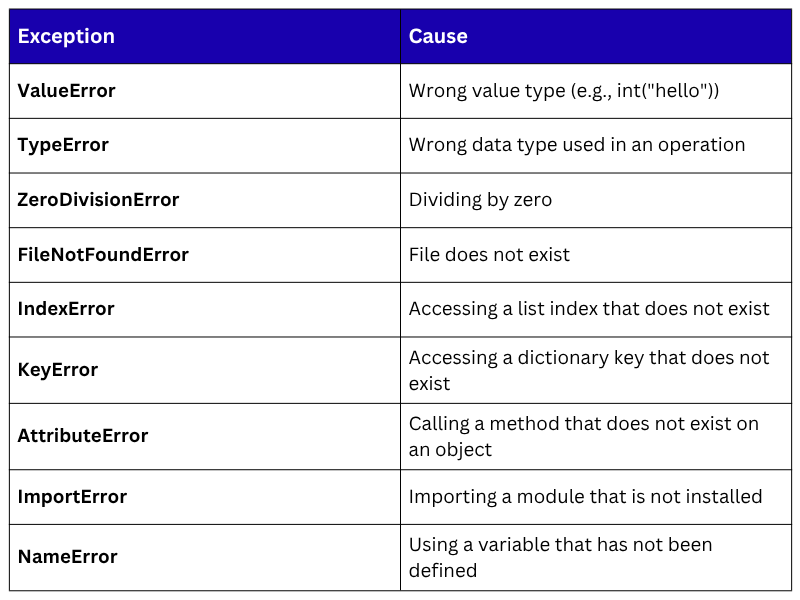Select the "Dividing by zero" cell
800x600 pixels.
(x=480, y=200)
